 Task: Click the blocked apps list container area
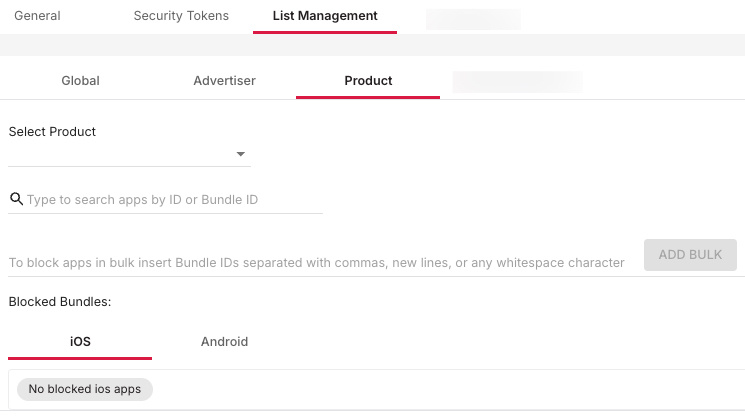click(450, 389)
